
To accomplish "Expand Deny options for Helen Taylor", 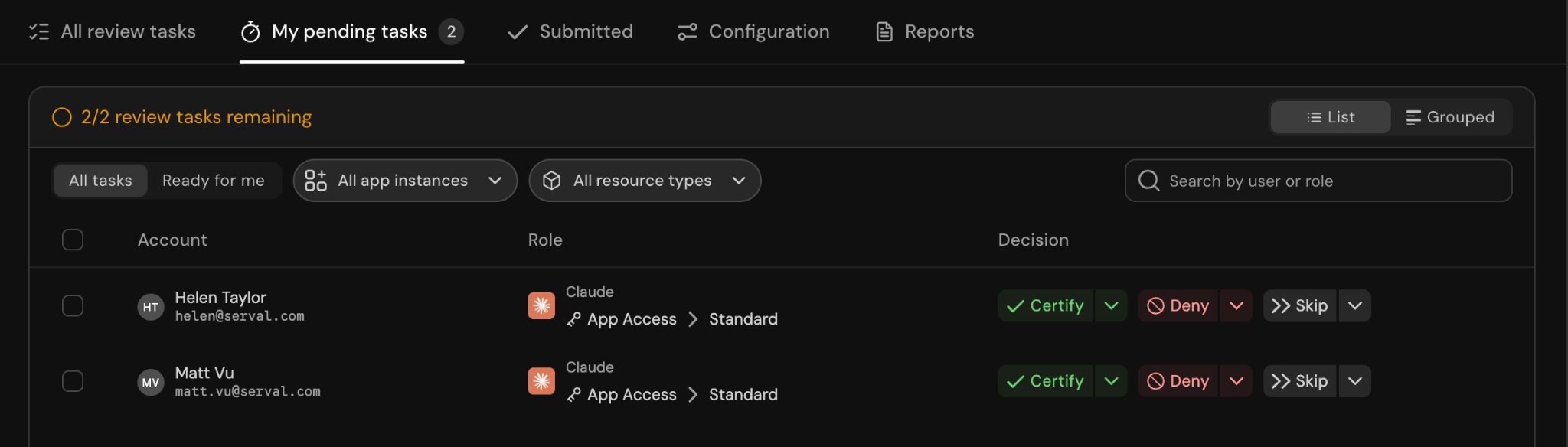I will point(1236,305).
